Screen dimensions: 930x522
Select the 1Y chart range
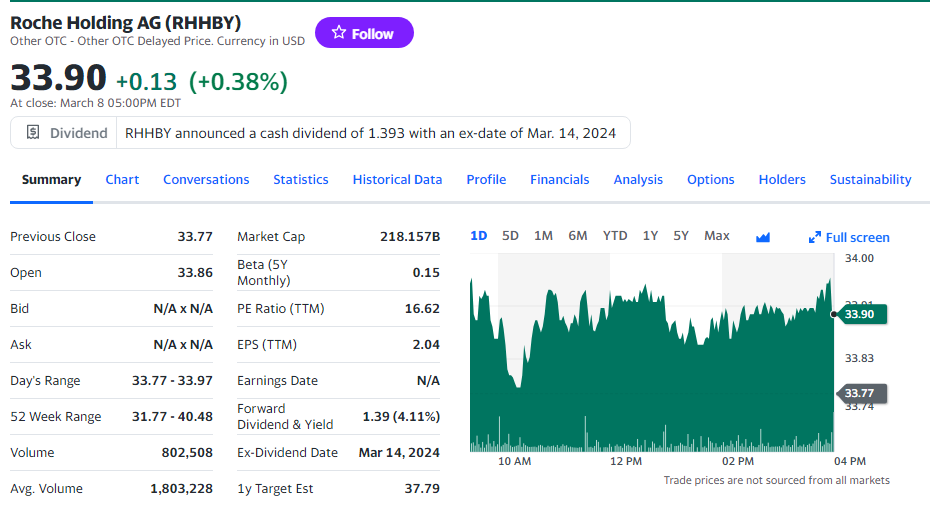[x=650, y=236]
